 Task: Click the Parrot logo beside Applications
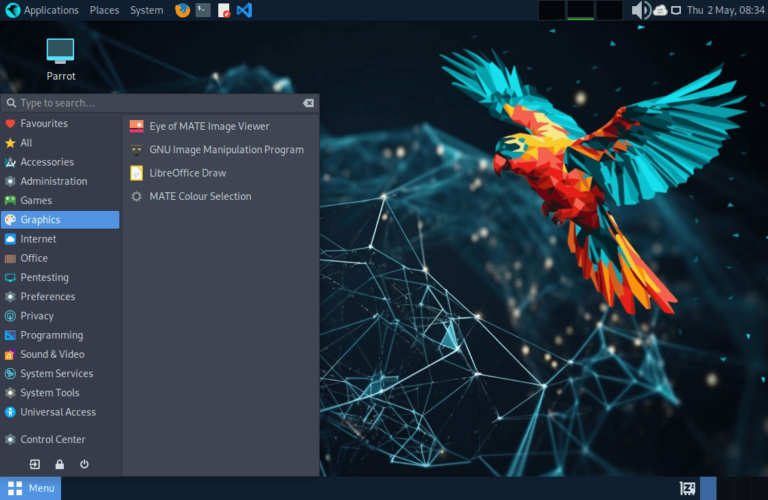[x=12, y=10]
